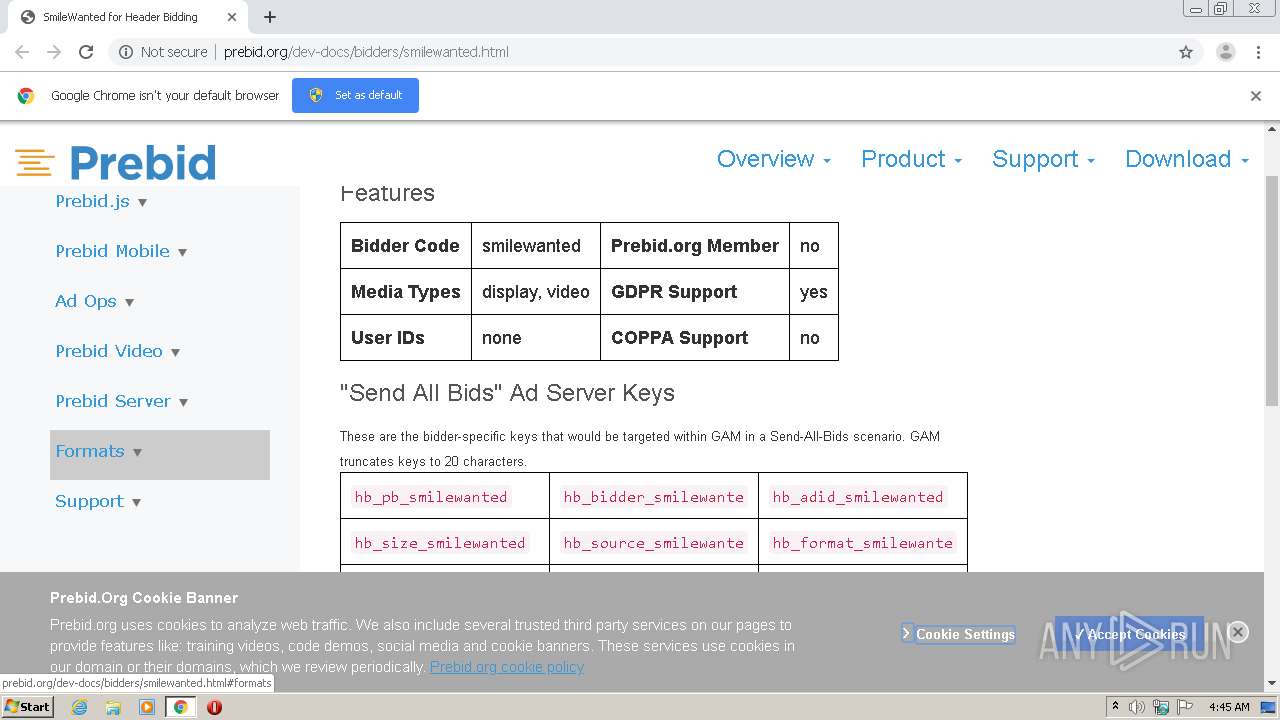This screenshot has height=720, width=1280.
Task: Reload the page with the refresh icon
Action: [x=86, y=52]
